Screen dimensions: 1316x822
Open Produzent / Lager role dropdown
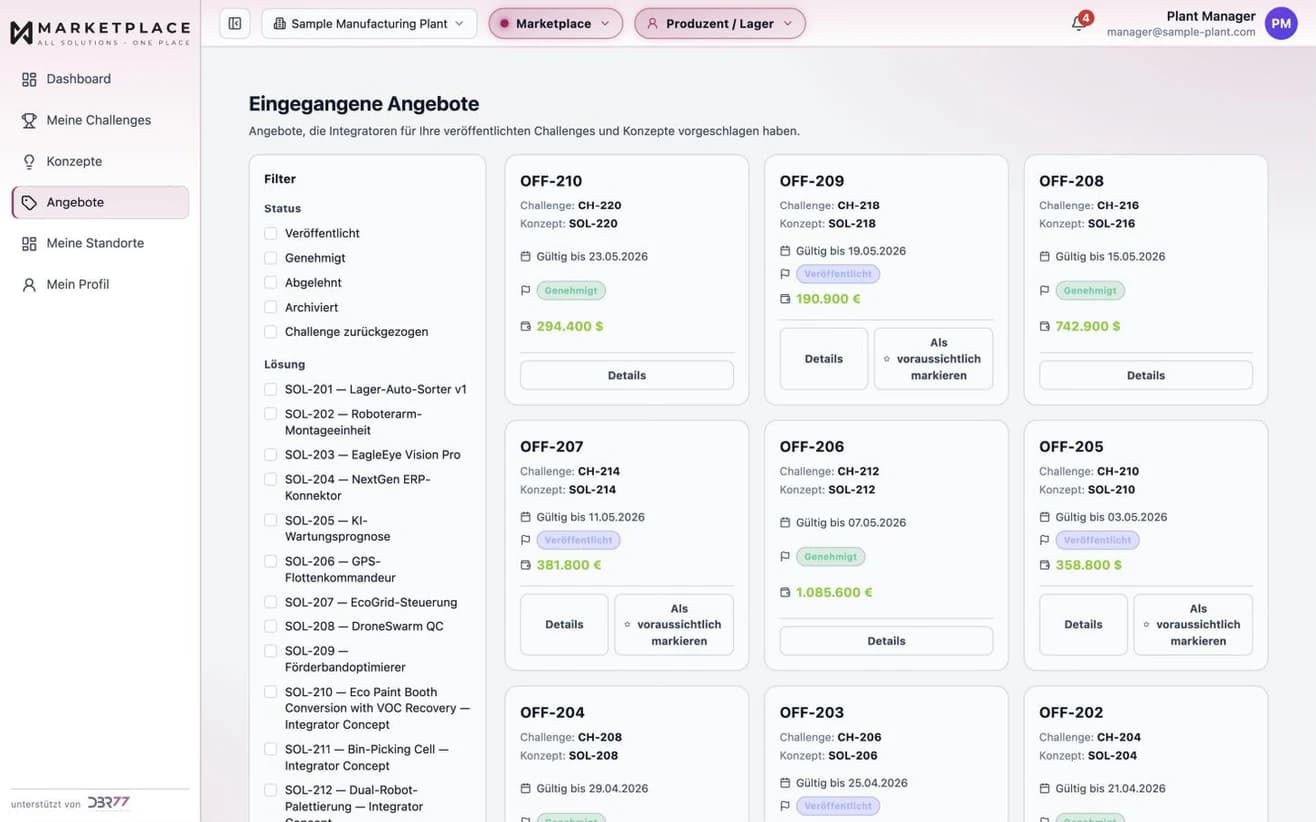720,23
